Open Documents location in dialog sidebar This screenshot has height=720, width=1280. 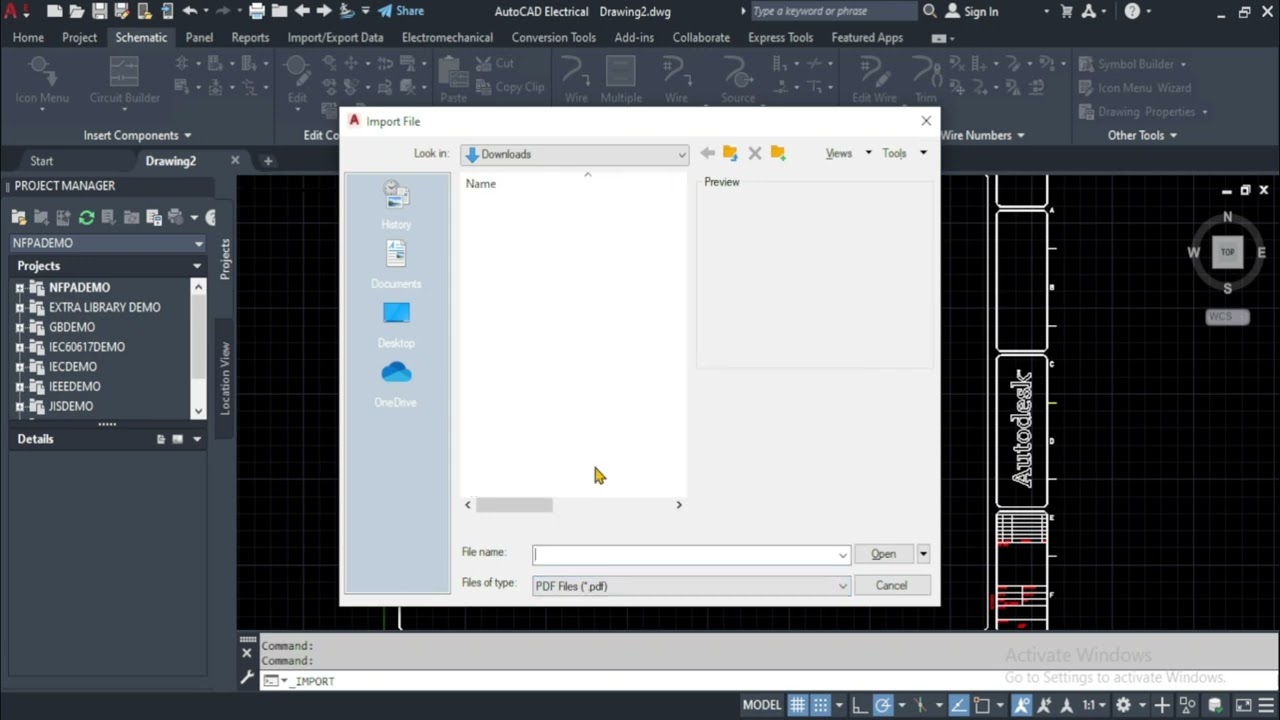coord(396,264)
